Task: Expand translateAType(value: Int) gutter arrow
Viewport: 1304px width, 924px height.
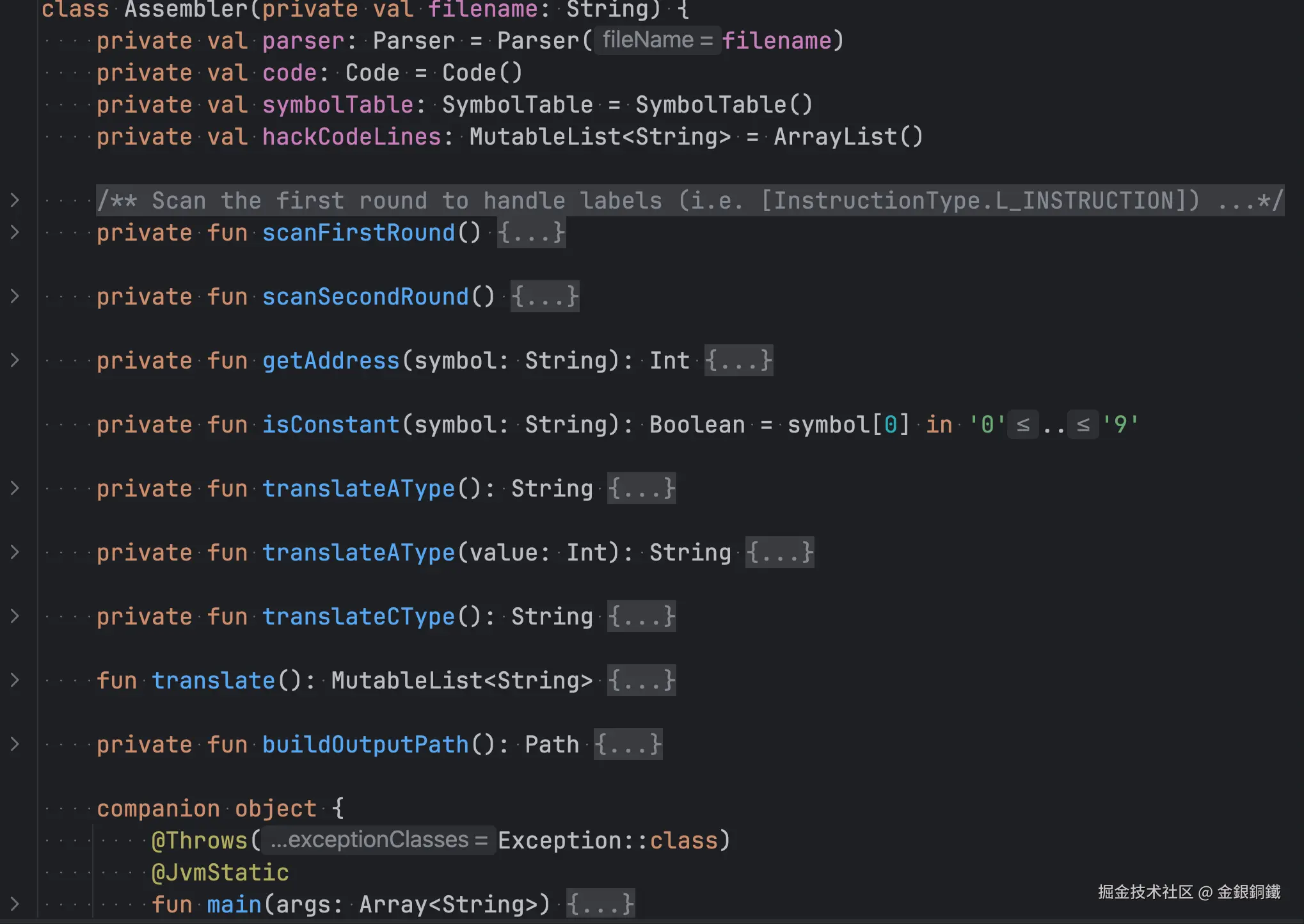Action: coord(15,552)
